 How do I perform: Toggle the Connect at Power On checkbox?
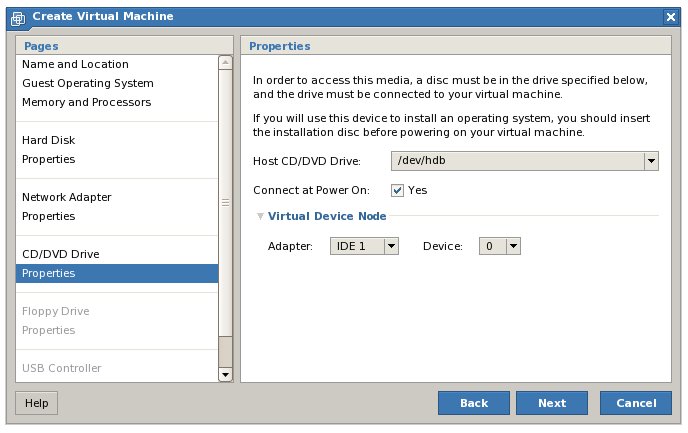click(x=397, y=190)
